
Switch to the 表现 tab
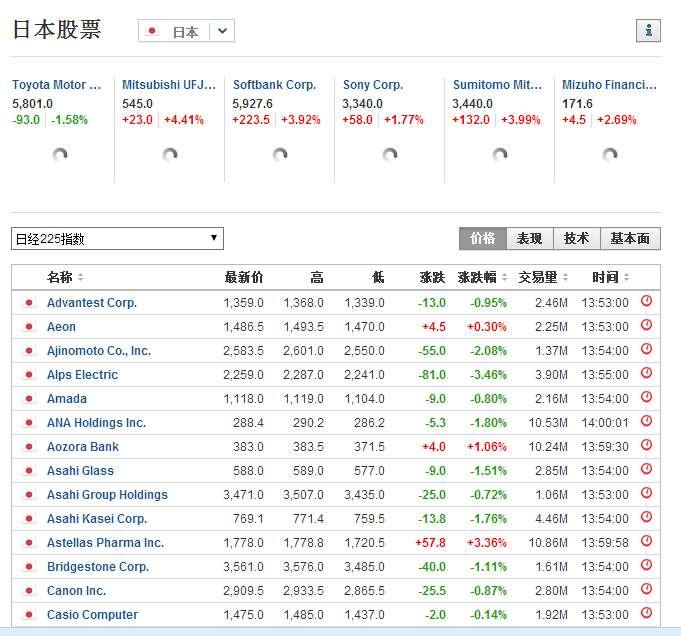tap(530, 238)
